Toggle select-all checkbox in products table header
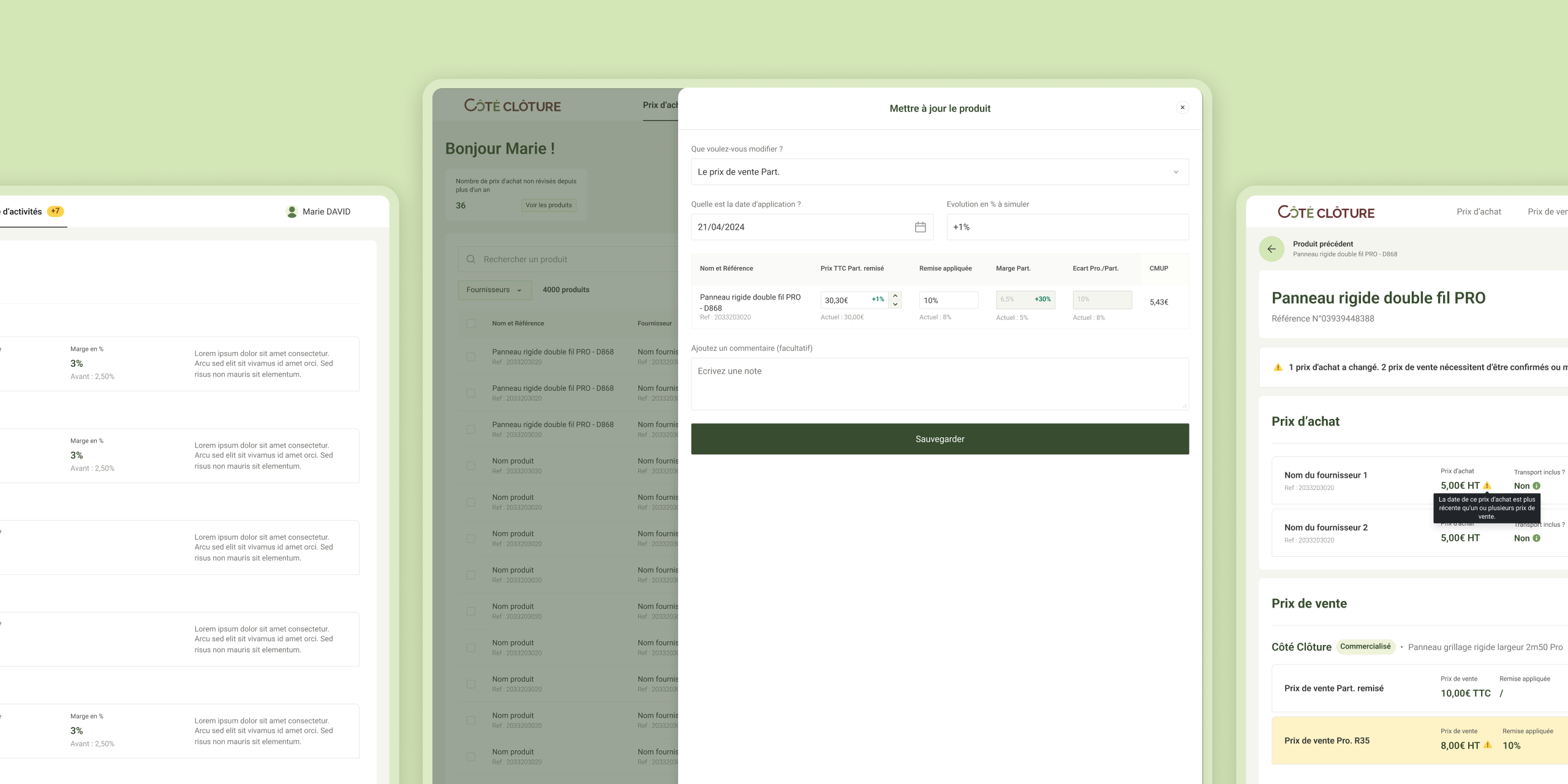1568x784 pixels. tap(471, 323)
